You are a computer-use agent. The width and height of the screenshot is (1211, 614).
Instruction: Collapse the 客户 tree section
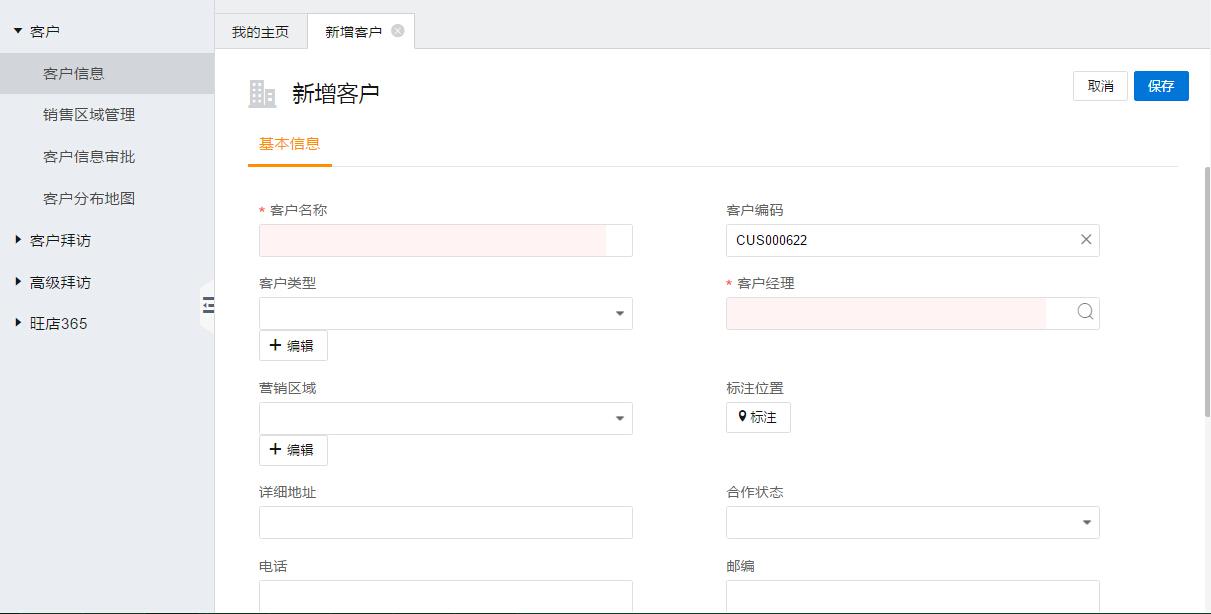[18, 31]
